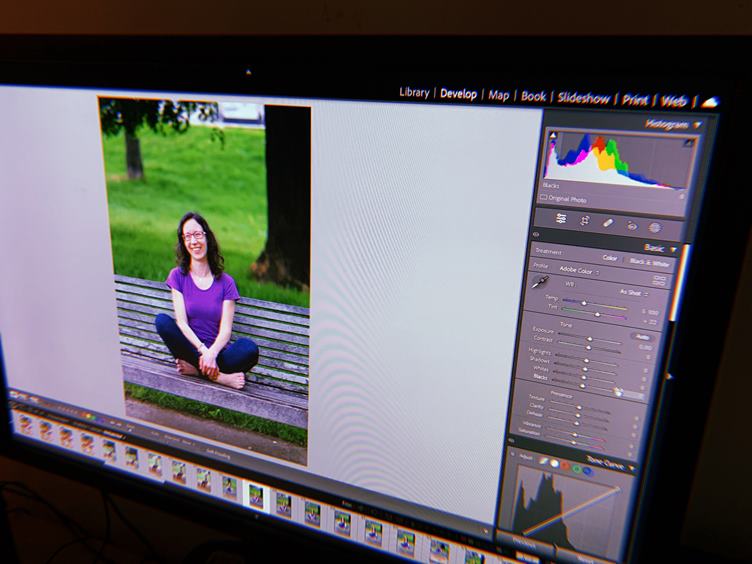
Task: Open the Profile Browser grid icon
Action: point(659,280)
